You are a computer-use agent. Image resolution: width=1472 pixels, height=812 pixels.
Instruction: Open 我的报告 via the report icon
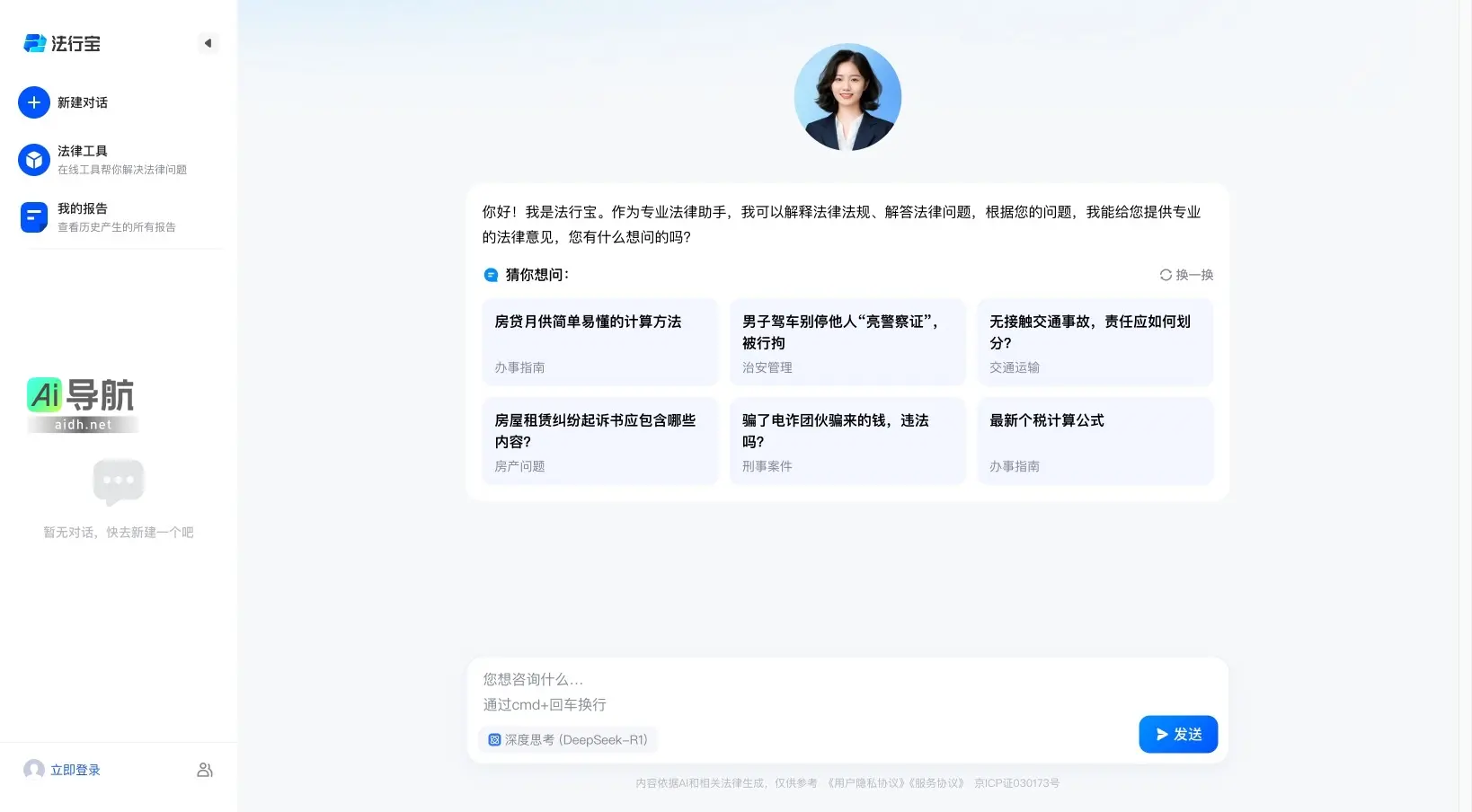click(33, 216)
